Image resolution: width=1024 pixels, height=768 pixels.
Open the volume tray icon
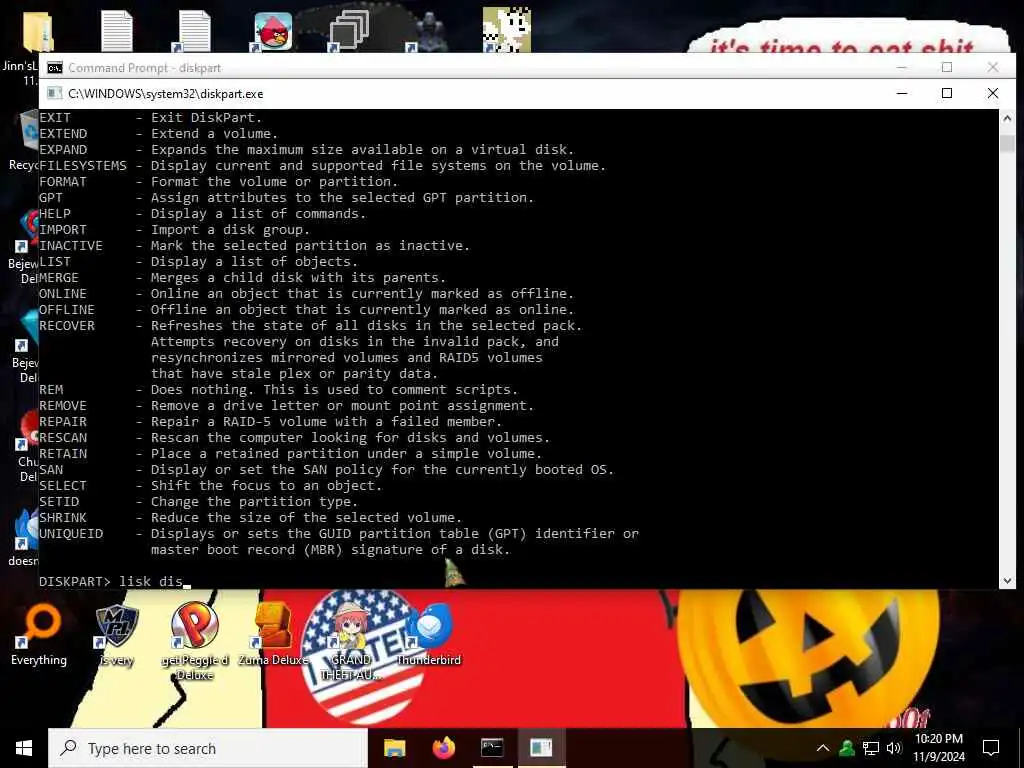pyautogui.click(x=894, y=748)
